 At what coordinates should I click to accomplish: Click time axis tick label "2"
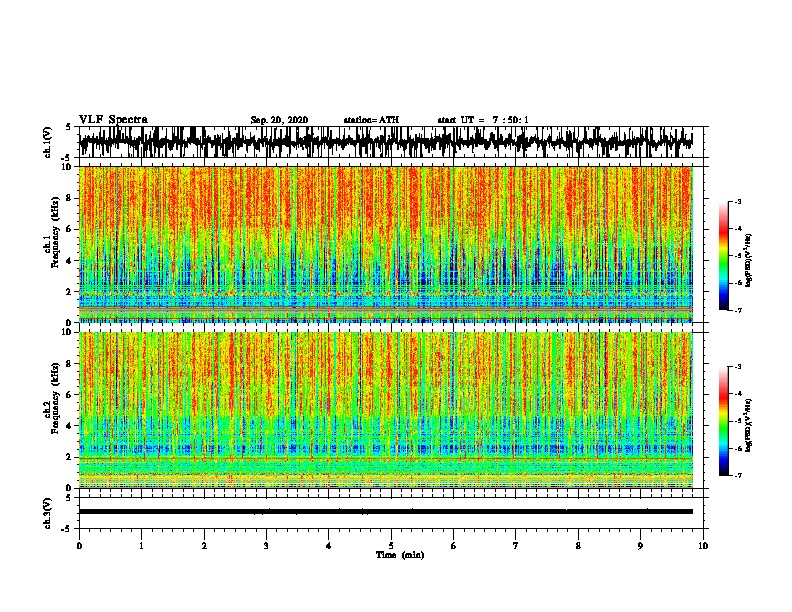[x=204, y=546]
